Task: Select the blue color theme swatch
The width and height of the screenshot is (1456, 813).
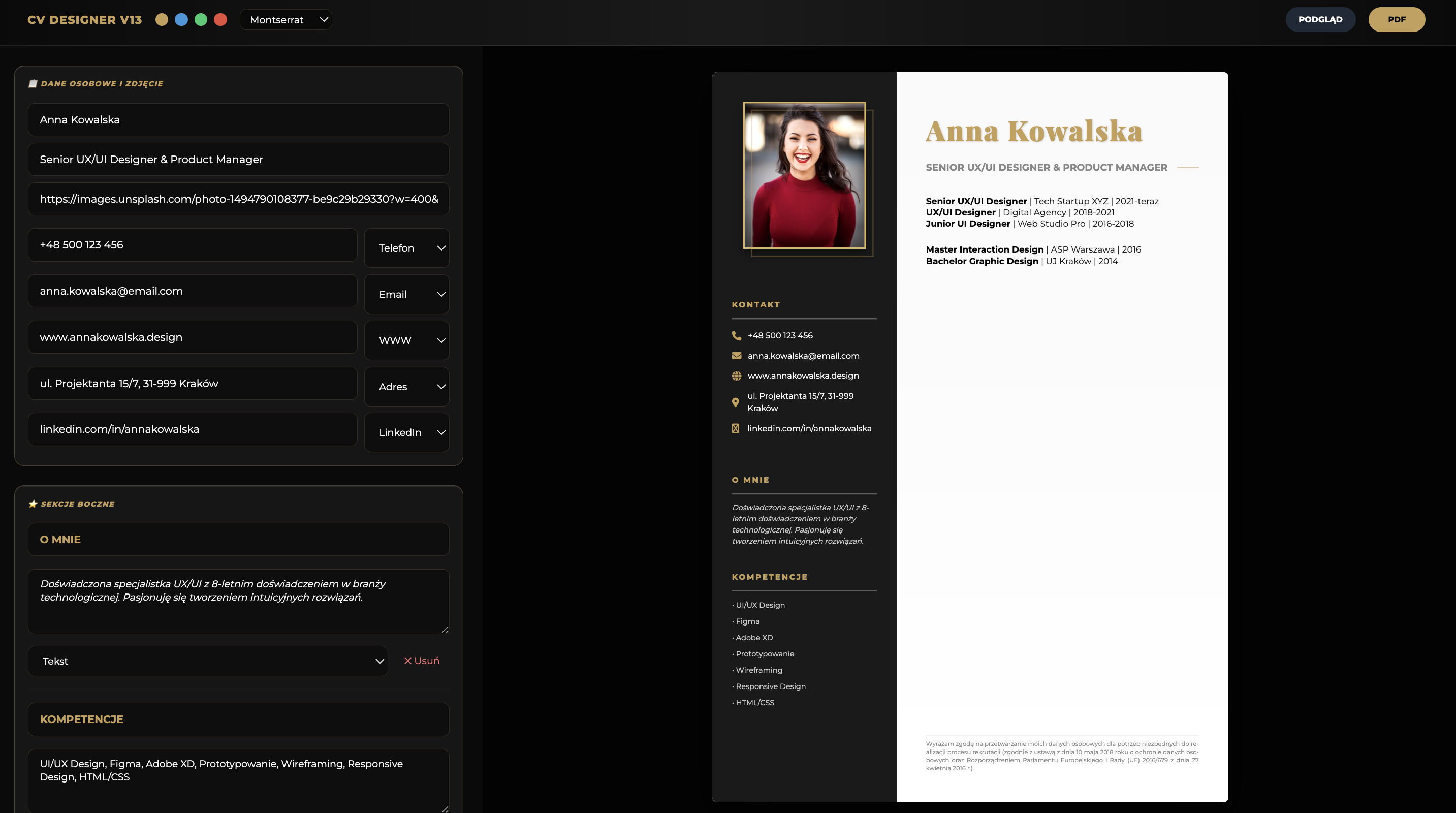Action: pyautogui.click(x=181, y=20)
